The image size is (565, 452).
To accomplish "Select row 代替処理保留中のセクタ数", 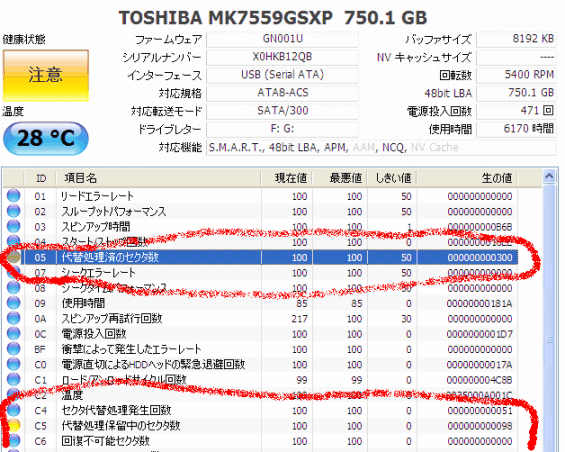I will click(261, 426).
